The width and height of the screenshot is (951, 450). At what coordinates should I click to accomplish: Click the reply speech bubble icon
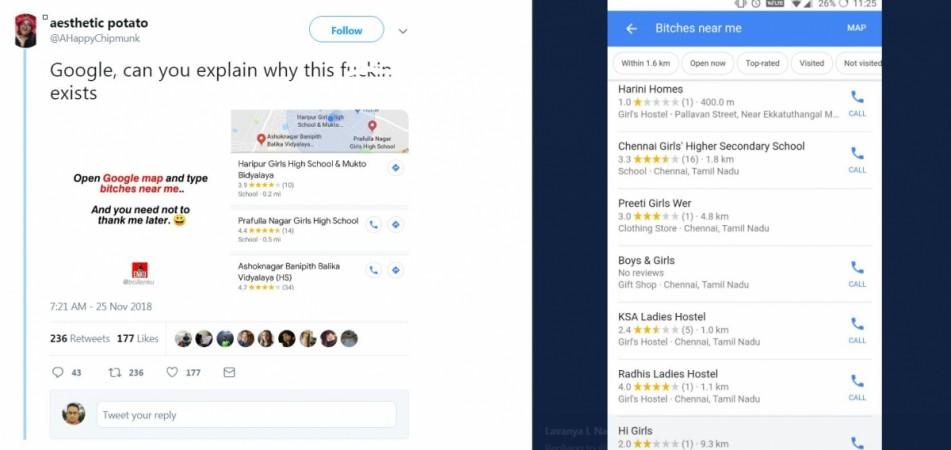[x=58, y=372]
